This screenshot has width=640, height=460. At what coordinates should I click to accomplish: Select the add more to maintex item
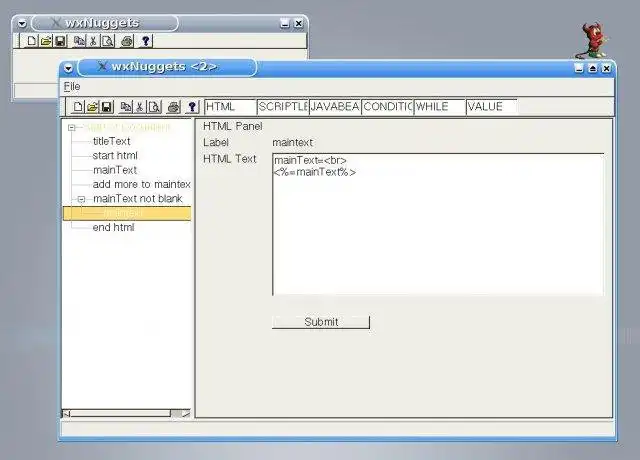coord(142,184)
